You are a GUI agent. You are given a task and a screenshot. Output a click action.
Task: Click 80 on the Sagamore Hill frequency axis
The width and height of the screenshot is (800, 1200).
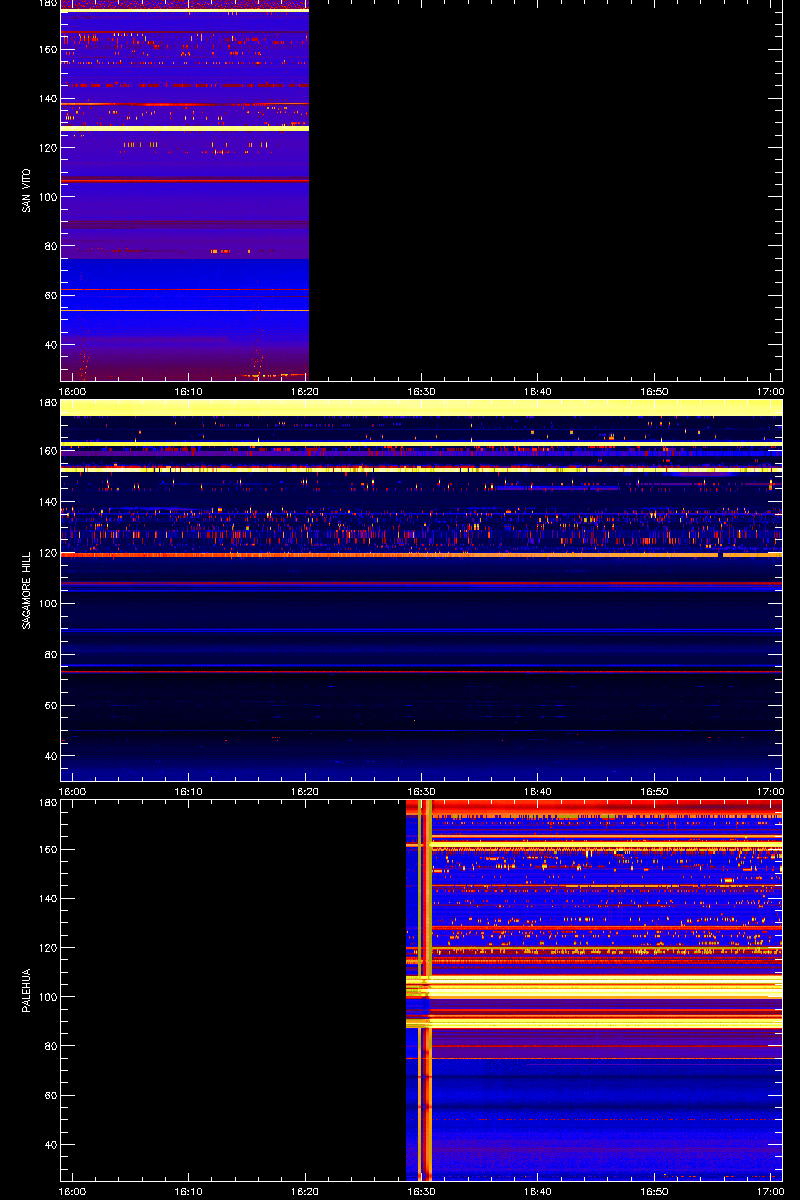50,654
